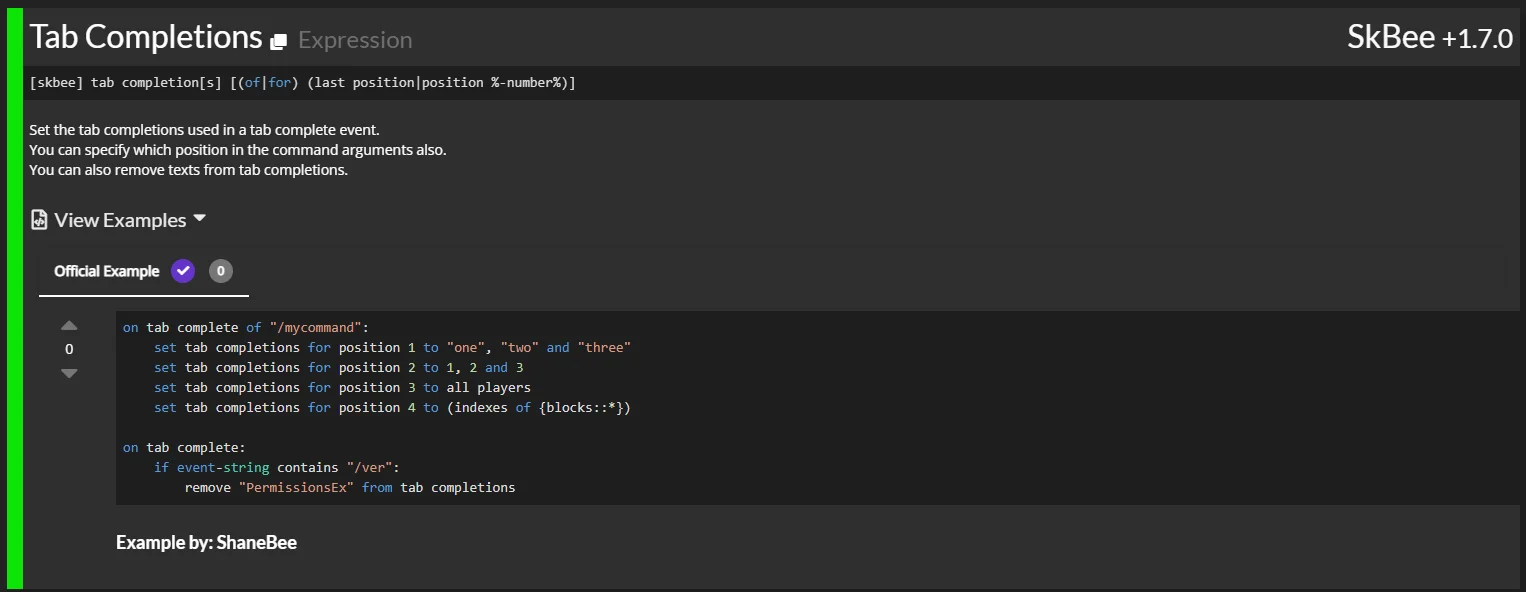Open the SkBee addon link
The width and height of the screenshot is (1526, 592).
click(x=1391, y=38)
